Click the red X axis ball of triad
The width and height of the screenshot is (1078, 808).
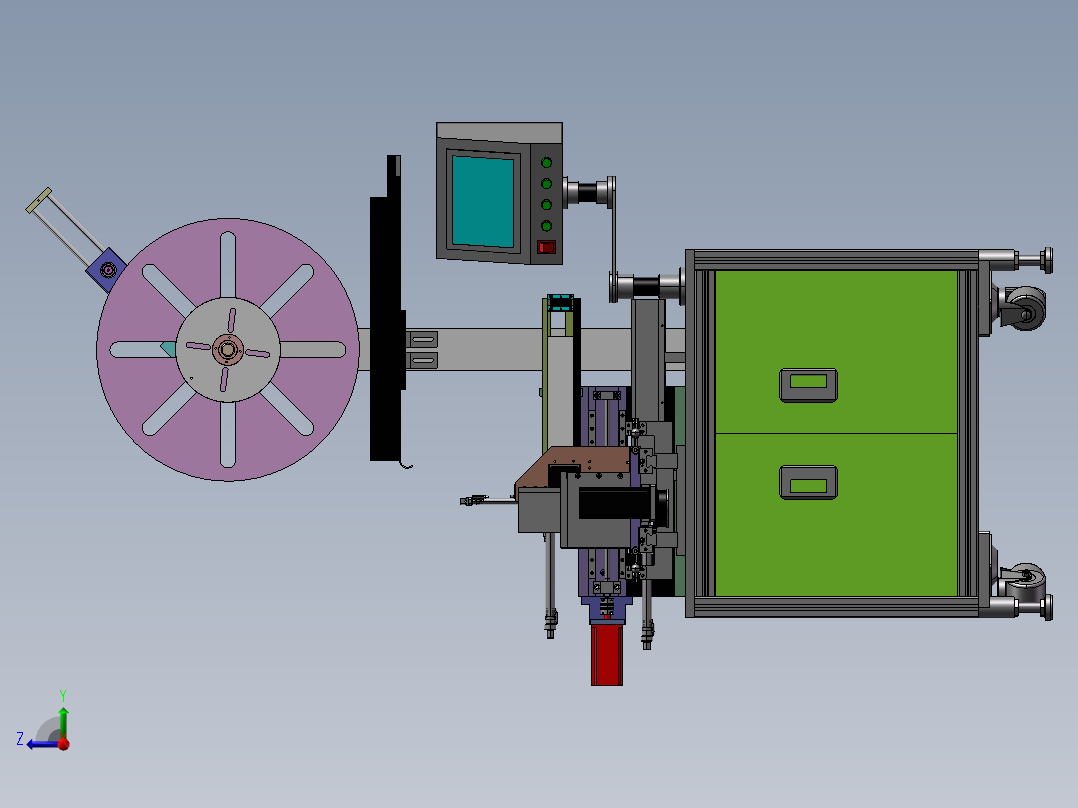[x=63, y=743]
